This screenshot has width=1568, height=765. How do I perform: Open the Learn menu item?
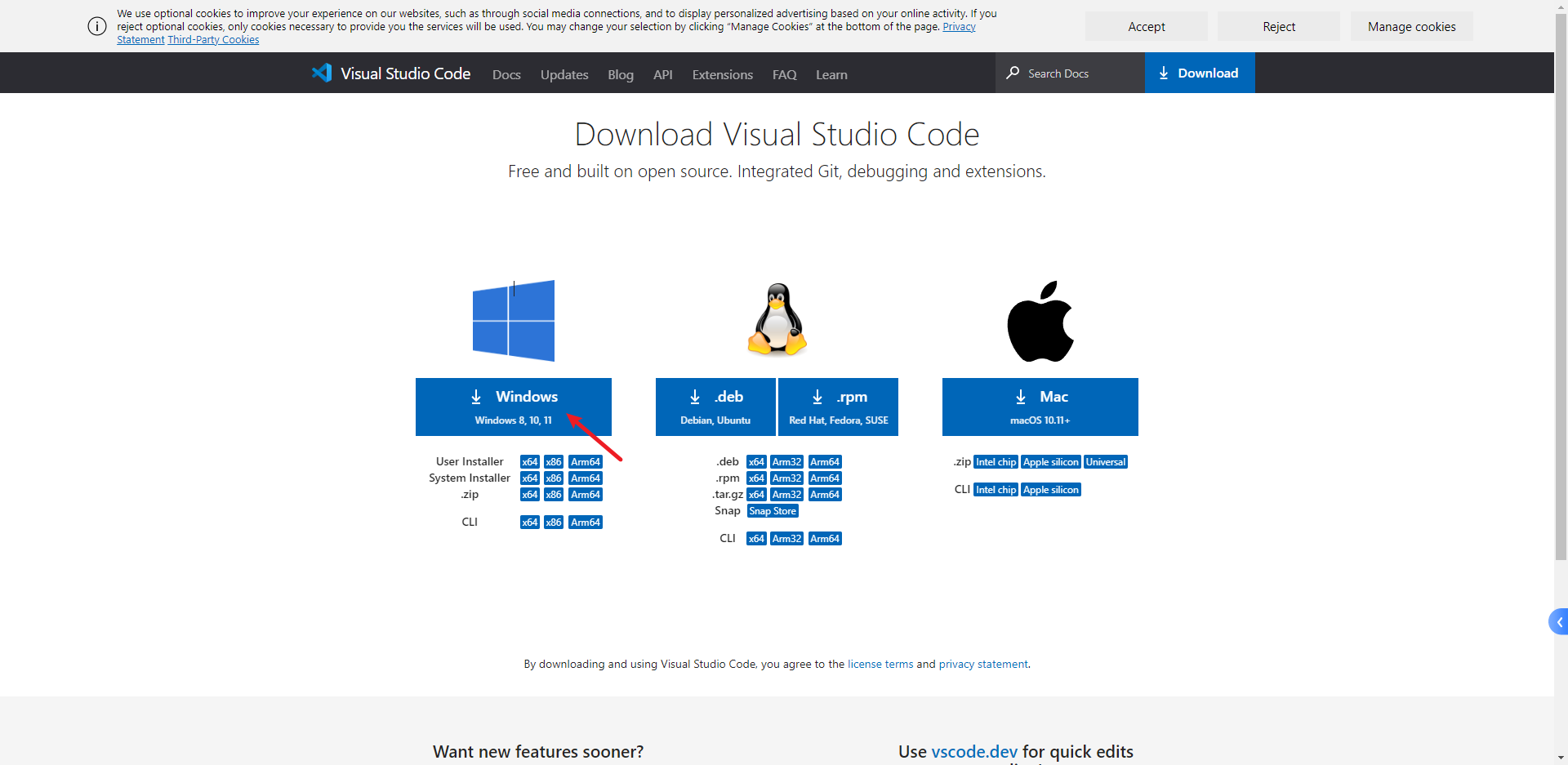[x=831, y=74]
